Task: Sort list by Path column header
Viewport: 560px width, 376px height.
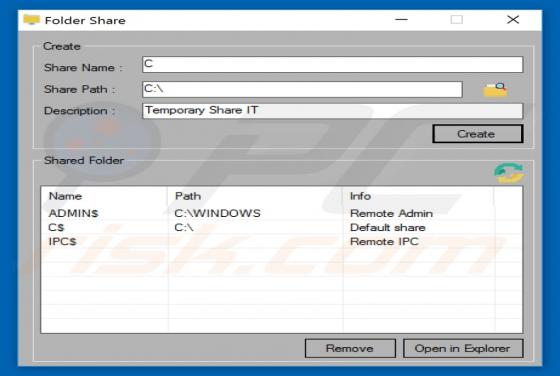Action: (255, 196)
